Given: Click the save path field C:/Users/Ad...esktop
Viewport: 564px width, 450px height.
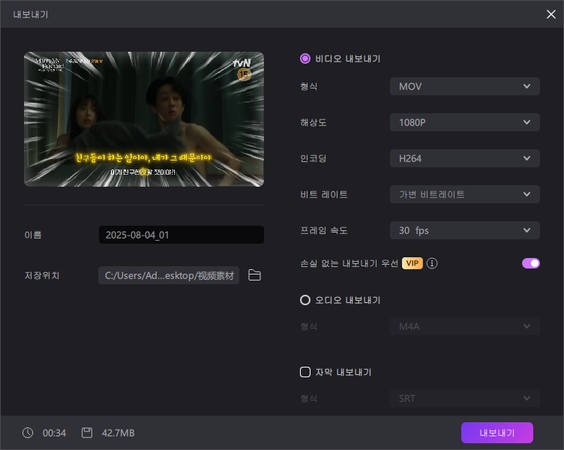Looking at the screenshot, I should [x=169, y=275].
